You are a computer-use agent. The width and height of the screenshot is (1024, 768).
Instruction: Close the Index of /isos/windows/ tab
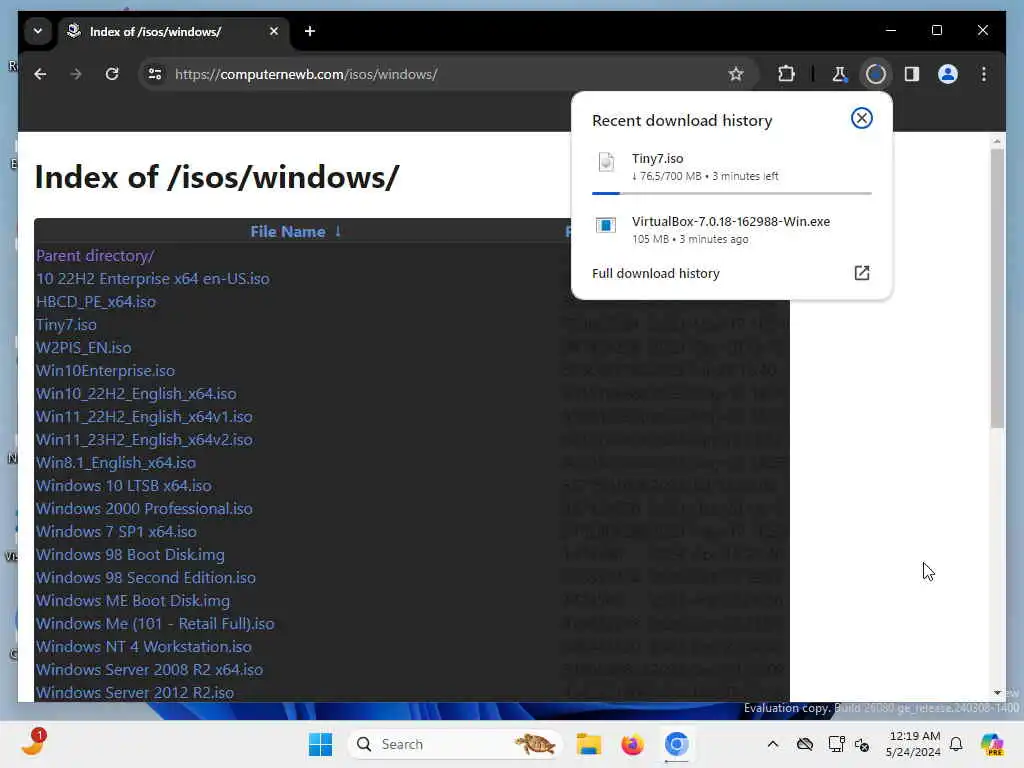click(x=274, y=31)
